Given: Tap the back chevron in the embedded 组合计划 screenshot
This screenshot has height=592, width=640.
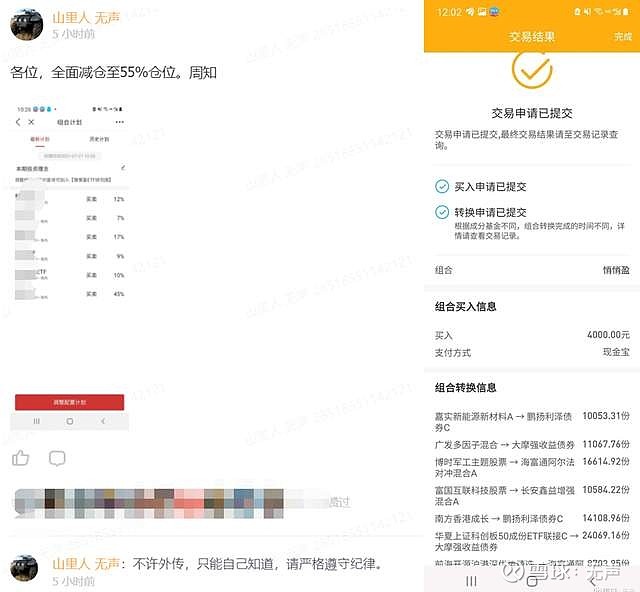Looking at the screenshot, I should tap(18, 122).
